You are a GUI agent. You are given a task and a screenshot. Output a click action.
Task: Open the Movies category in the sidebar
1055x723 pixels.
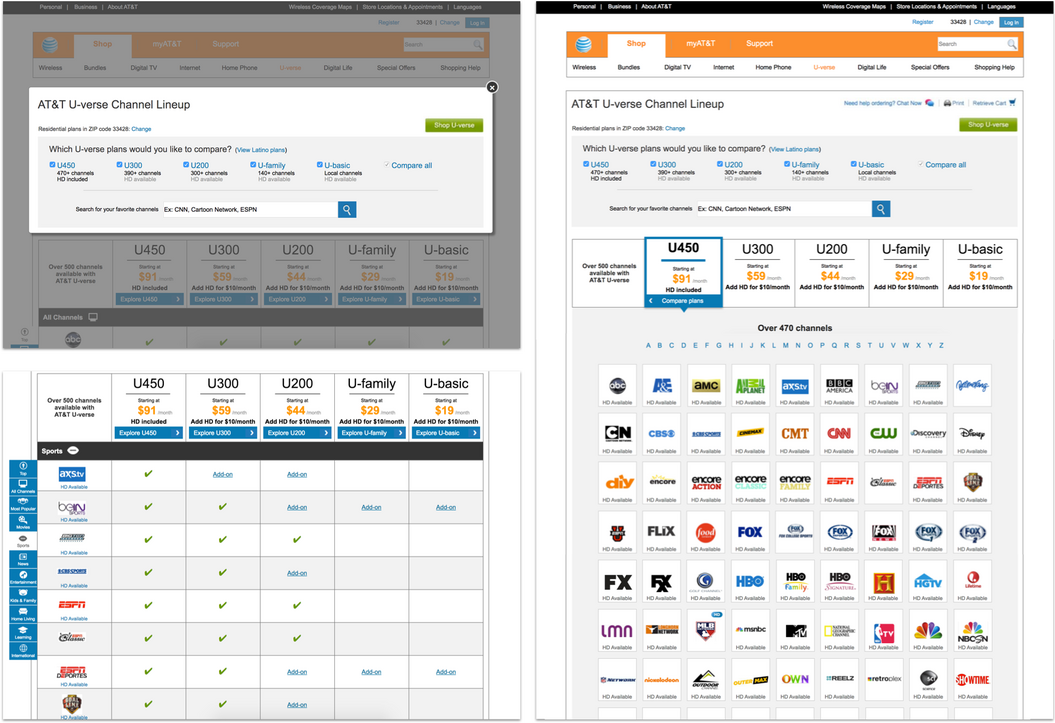click(22, 519)
